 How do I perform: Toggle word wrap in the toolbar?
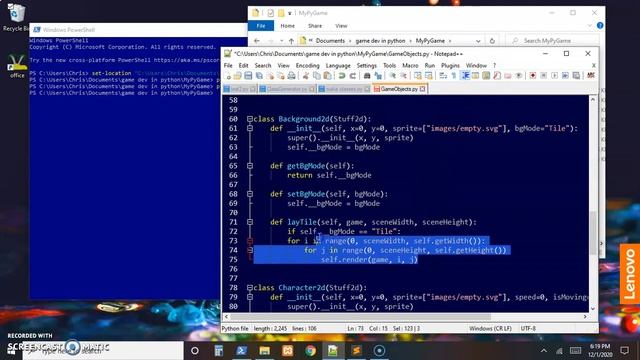pyautogui.click(x=443, y=76)
